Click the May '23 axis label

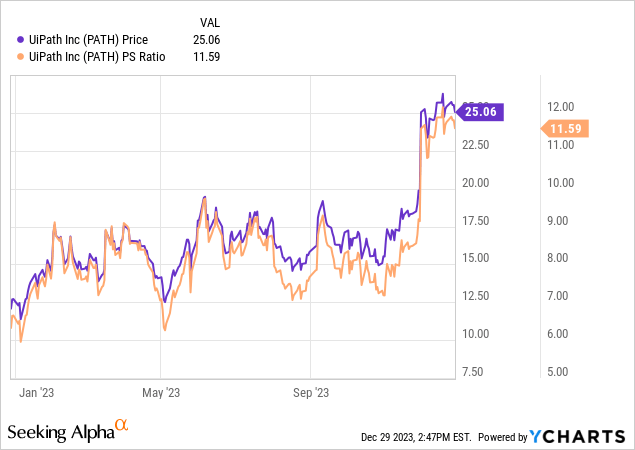tap(160, 392)
